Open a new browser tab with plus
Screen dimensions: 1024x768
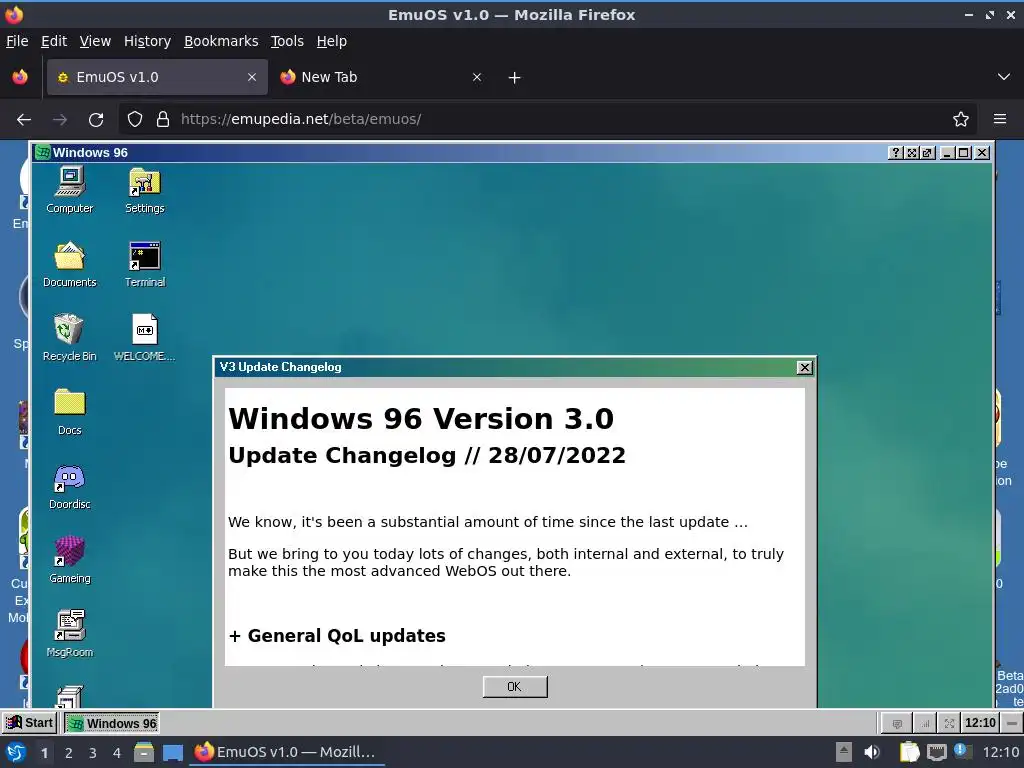(515, 78)
